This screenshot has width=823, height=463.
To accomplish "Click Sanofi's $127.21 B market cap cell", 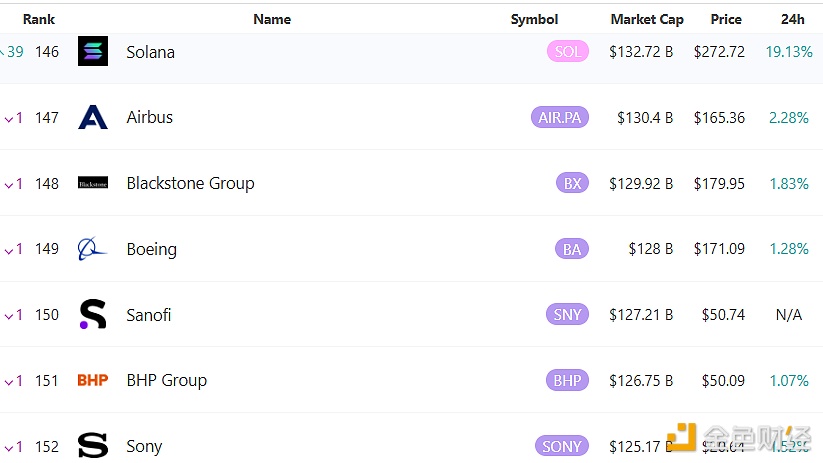I will point(640,315).
